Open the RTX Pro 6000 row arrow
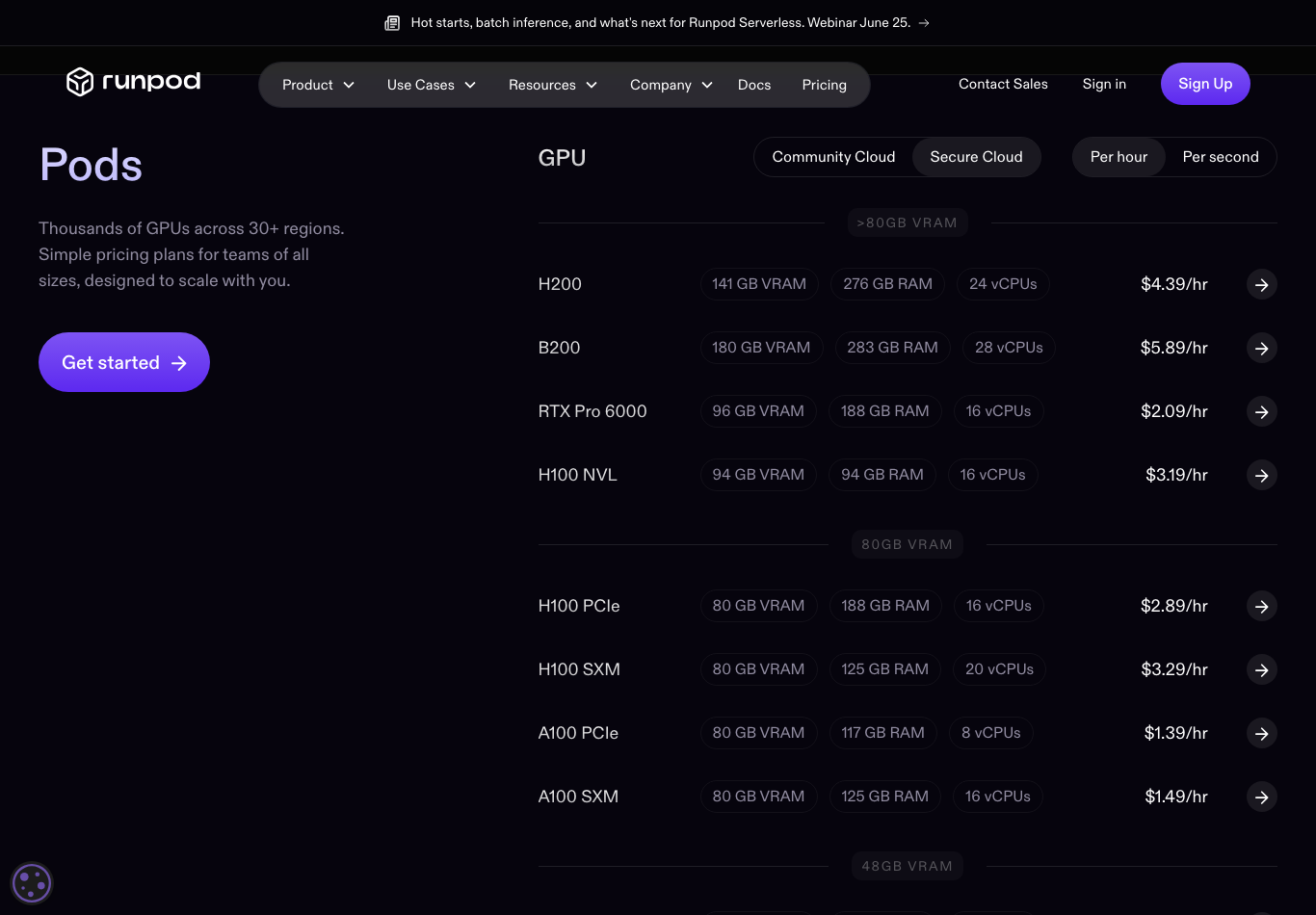This screenshot has width=1316, height=915. click(1262, 411)
